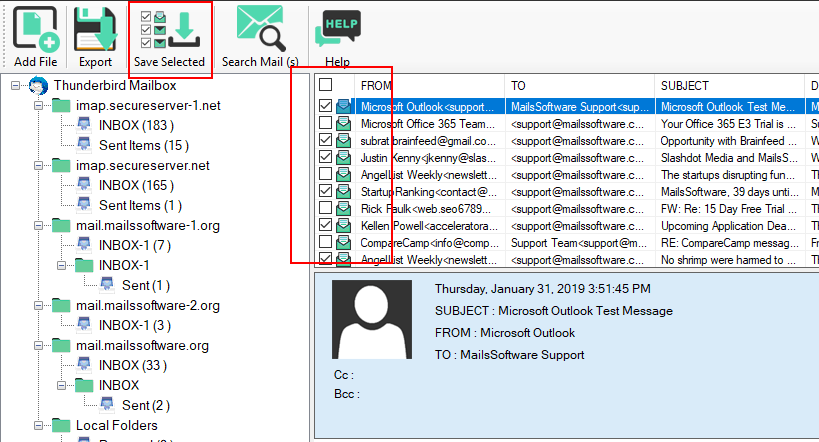Viewport: 819px width, 442px height.
Task: Collapse the mail.mailssoftware.org node
Action: 39,345
